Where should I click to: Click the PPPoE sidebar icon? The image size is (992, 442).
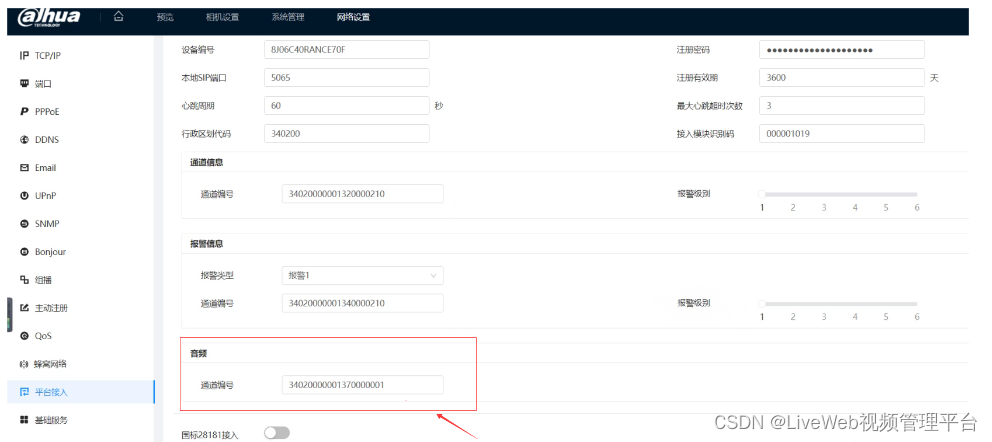pos(24,111)
